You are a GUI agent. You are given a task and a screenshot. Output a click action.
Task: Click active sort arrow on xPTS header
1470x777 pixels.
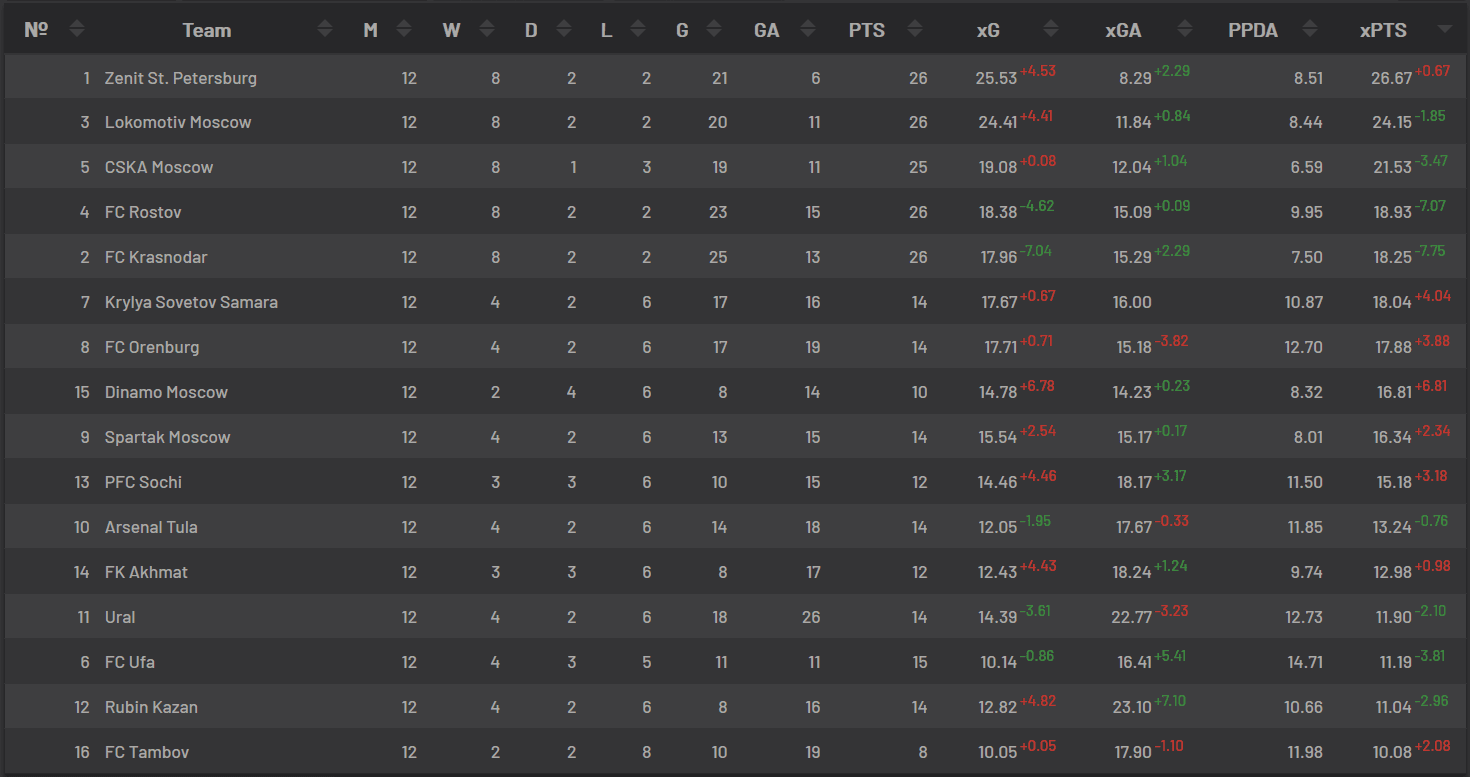(1444, 30)
